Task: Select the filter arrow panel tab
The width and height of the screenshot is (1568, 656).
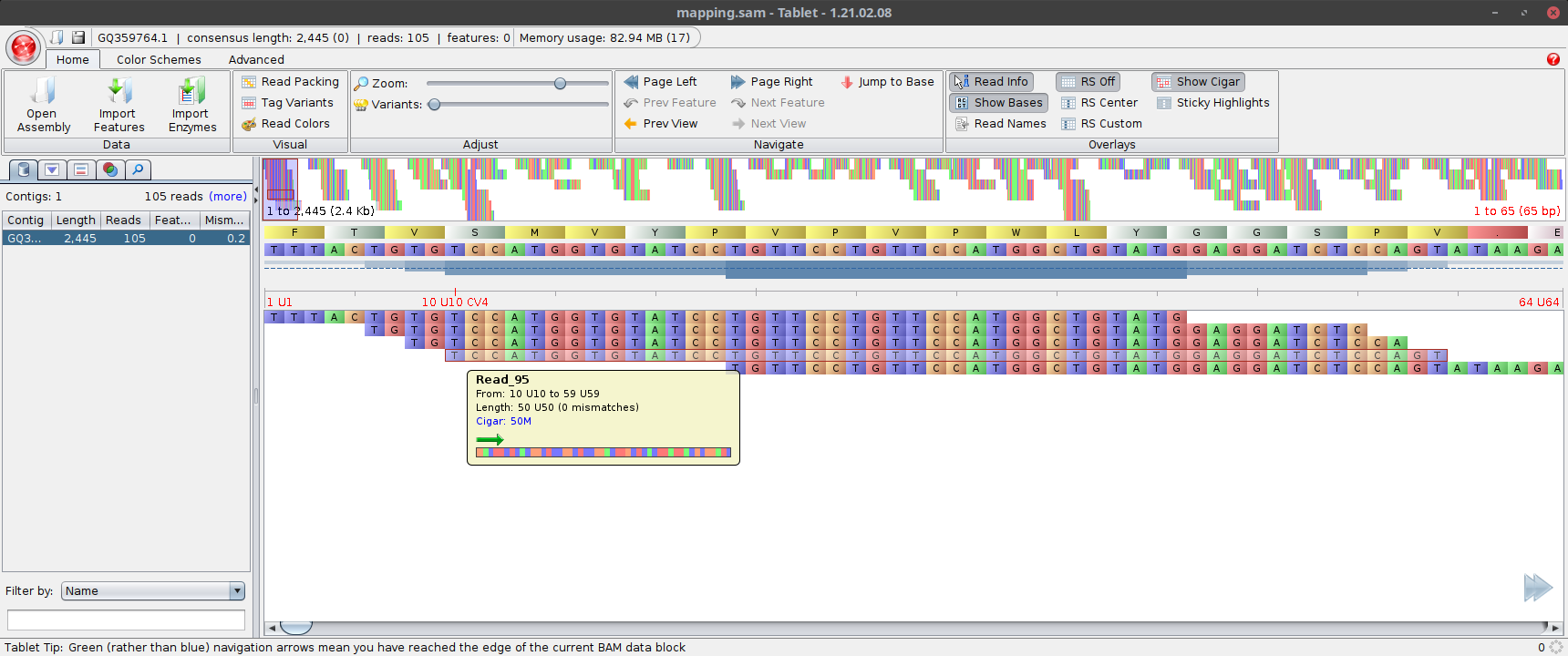Action: [x=52, y=169]
